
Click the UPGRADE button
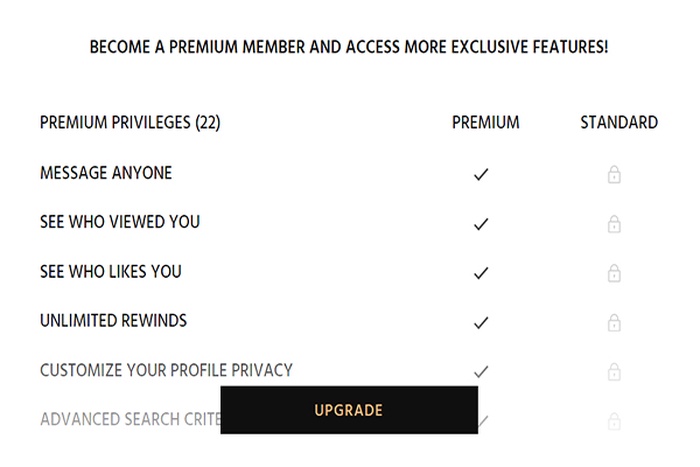[349, 410]
